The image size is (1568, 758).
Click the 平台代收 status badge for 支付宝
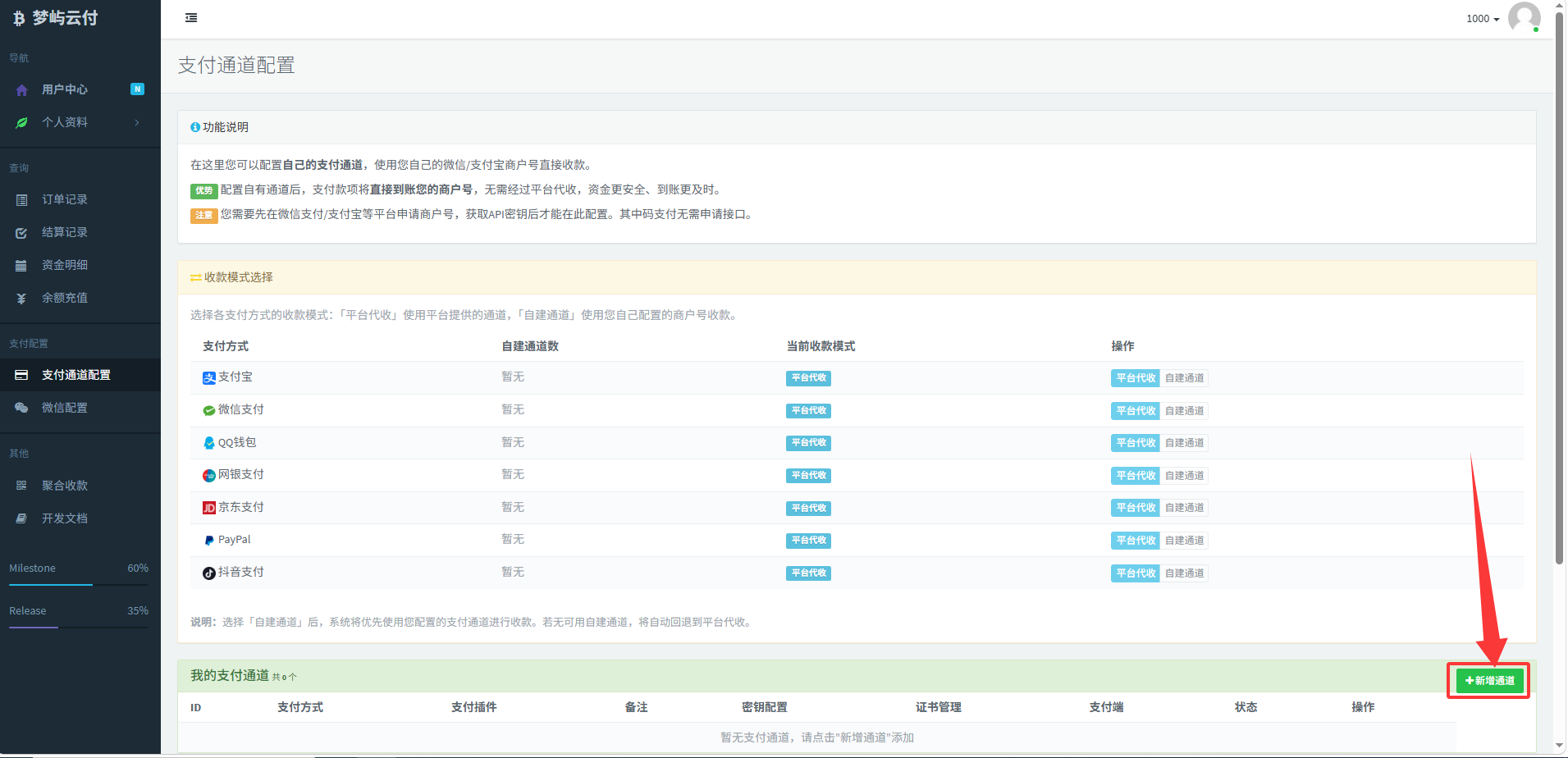point(808,378)
